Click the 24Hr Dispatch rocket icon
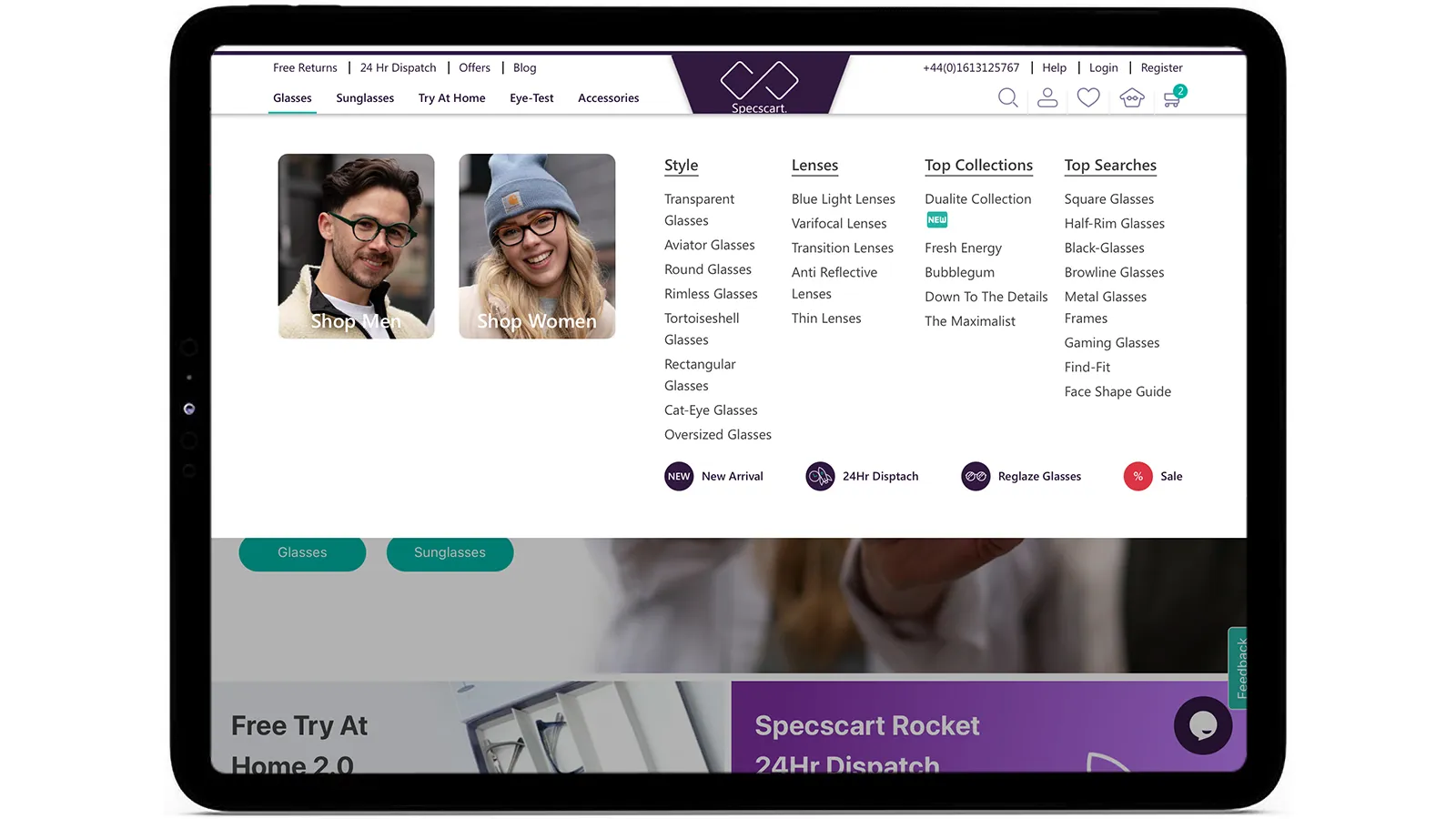The width and height of the screenshot is (1456, 819). [820, 476]
